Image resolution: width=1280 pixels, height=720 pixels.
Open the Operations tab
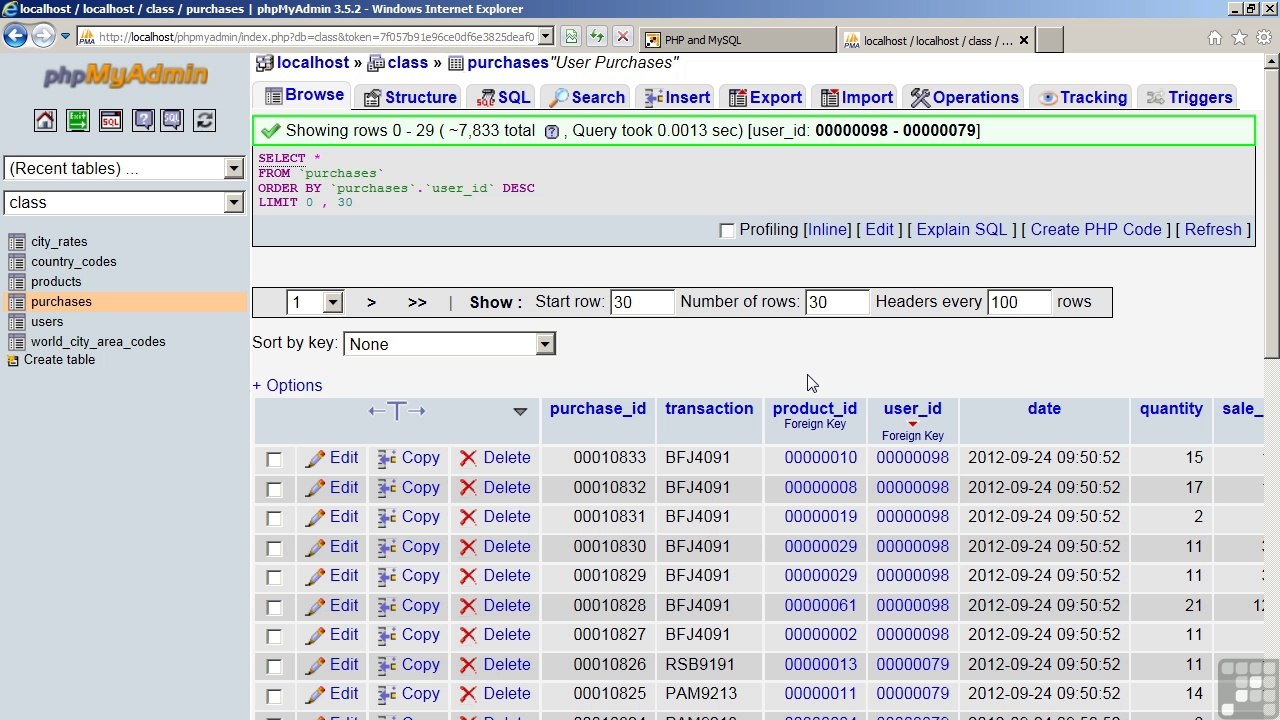click(x=964, y=97)
